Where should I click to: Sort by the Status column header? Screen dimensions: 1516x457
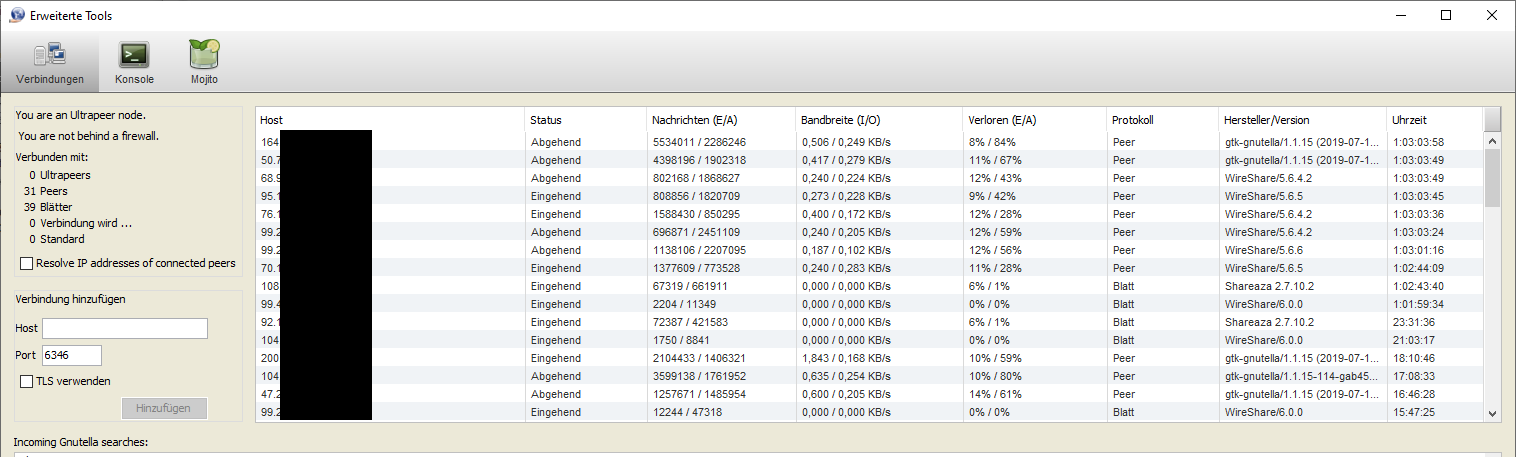pyautogui.click(x=586, y=120)
